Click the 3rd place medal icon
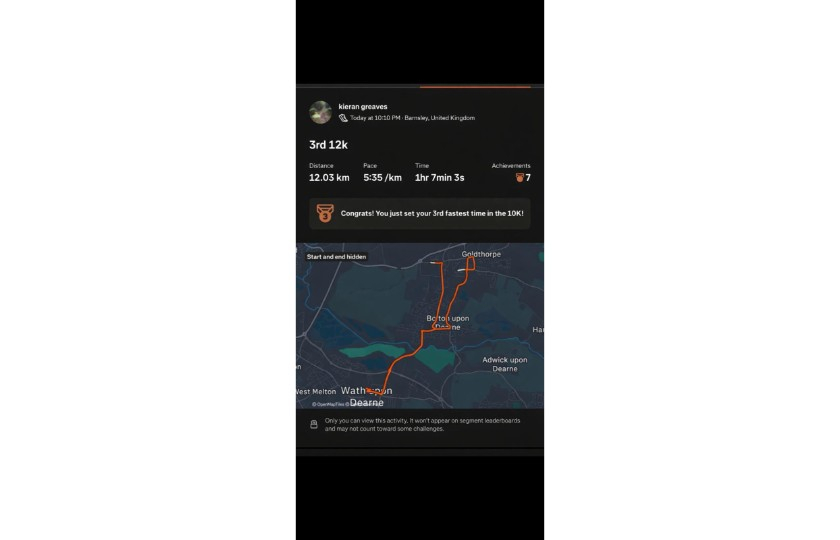840x540 pixels. click(325, 213)
